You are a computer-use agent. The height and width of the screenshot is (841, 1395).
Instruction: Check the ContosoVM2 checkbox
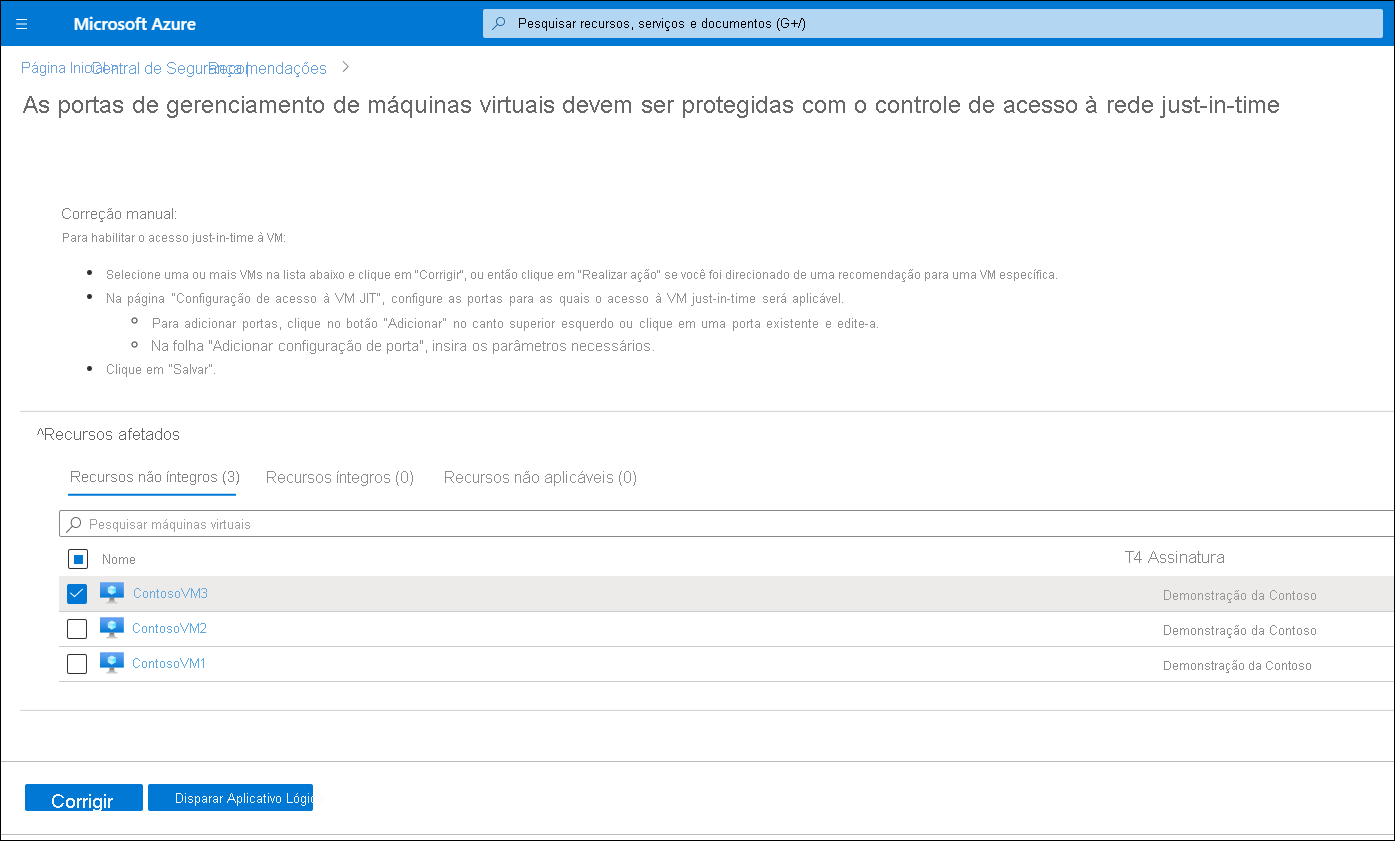[x=77, y=629]
